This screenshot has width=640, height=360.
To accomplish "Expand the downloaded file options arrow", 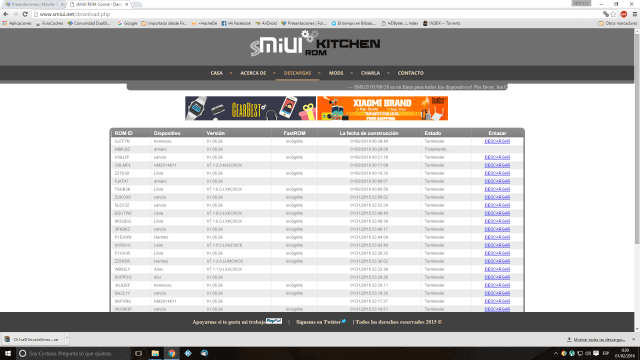I will pyautogui.click(x=67, y=339).
